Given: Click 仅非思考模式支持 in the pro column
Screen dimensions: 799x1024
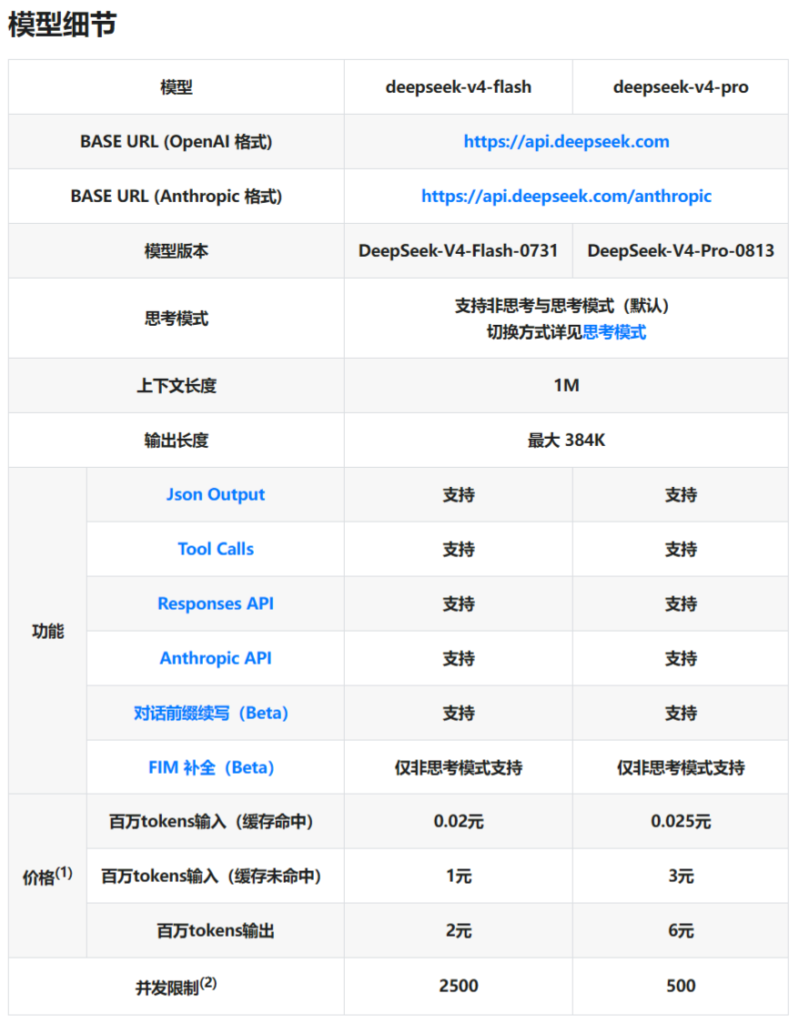Looking at the screenshot, I should 681,767.
